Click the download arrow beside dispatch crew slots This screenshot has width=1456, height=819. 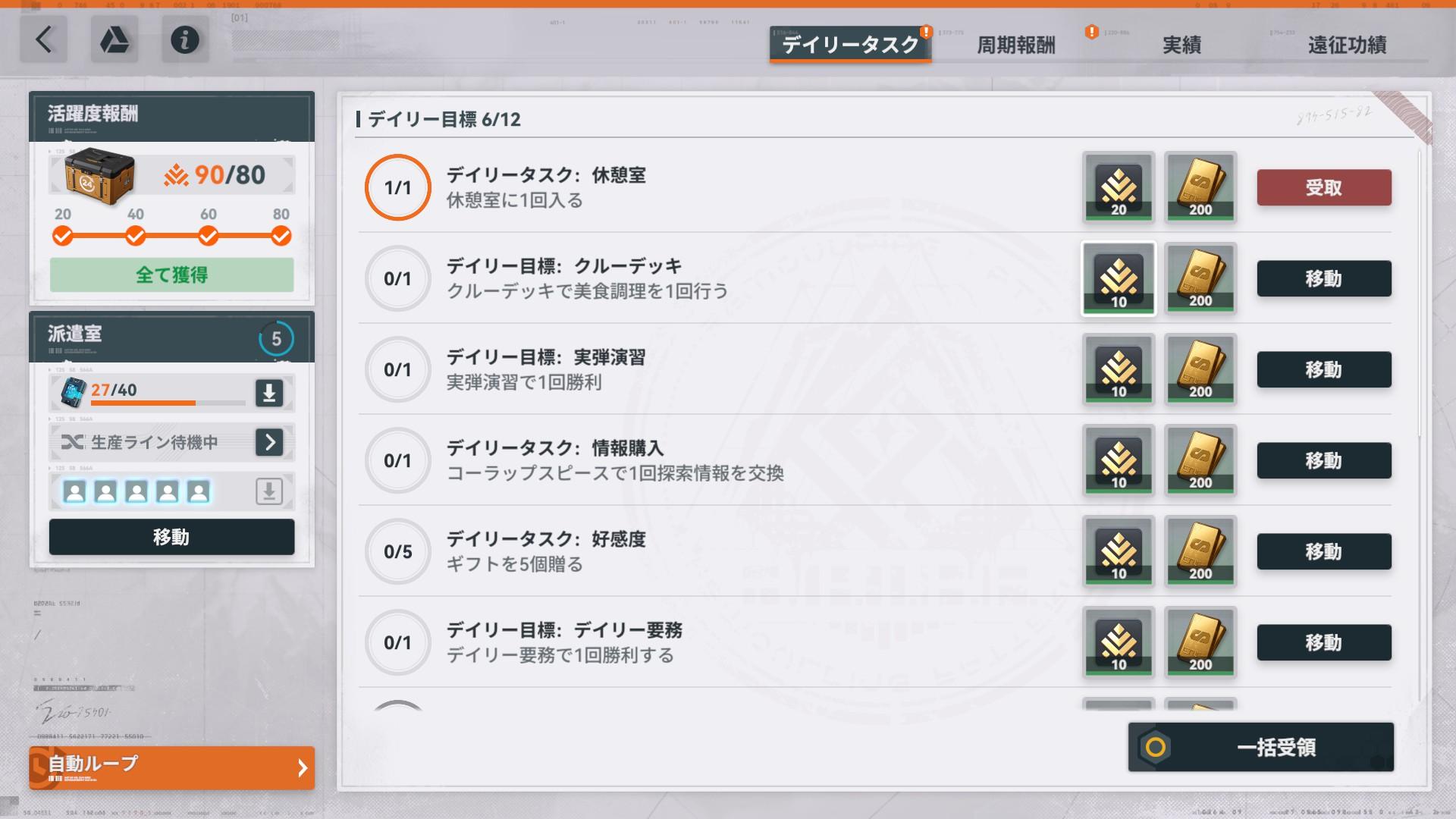click(x=269, y=491)
